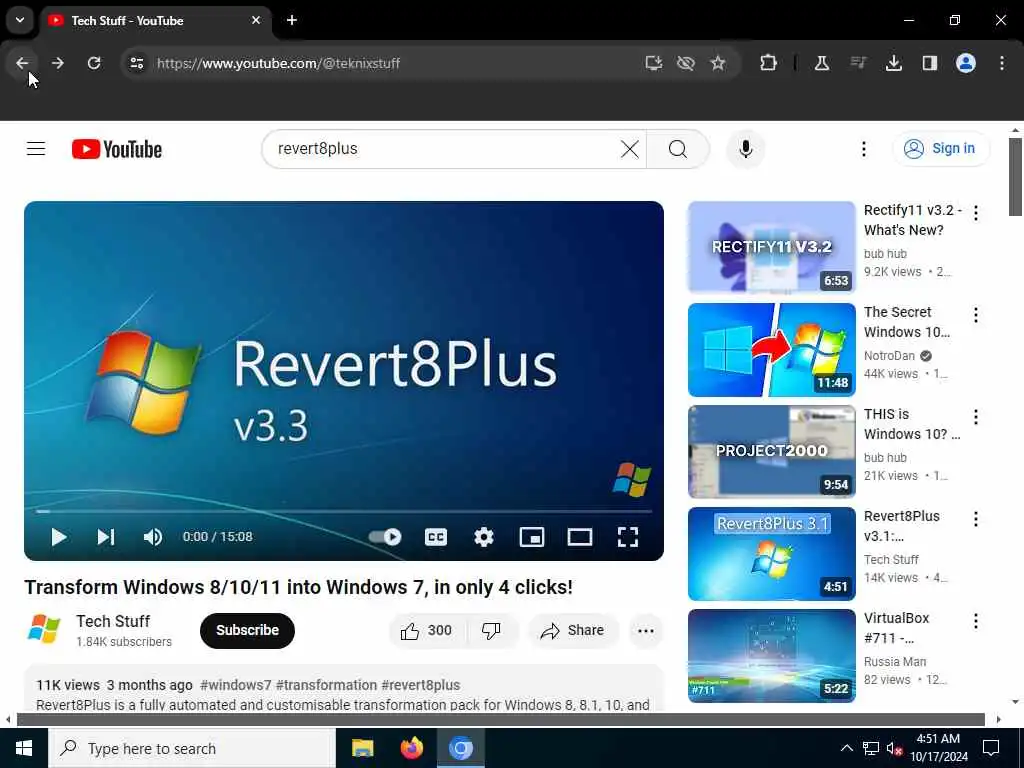
Task: Close the Tech Stuff - YouTube tab
Action: [x=256, y=20]
